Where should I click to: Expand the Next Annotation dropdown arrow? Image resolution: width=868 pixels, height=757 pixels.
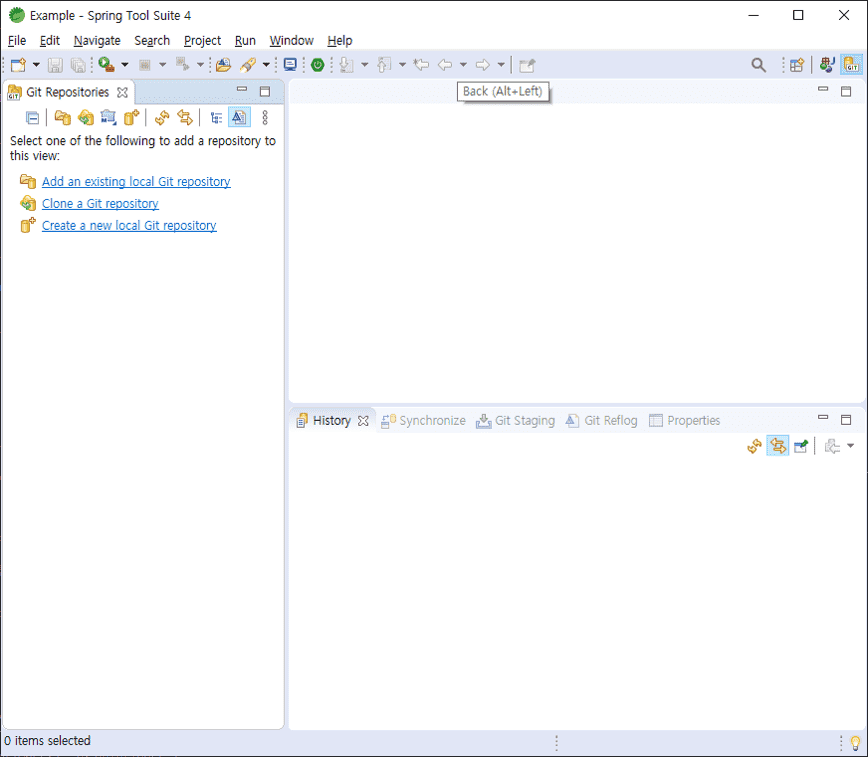pos(365,65)
